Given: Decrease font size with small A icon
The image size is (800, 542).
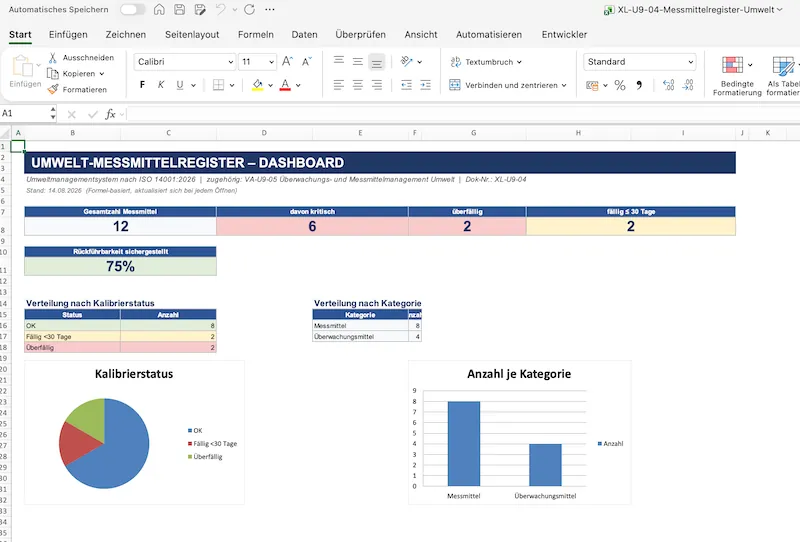Looking at the screenshot, I should pos(307,62).
